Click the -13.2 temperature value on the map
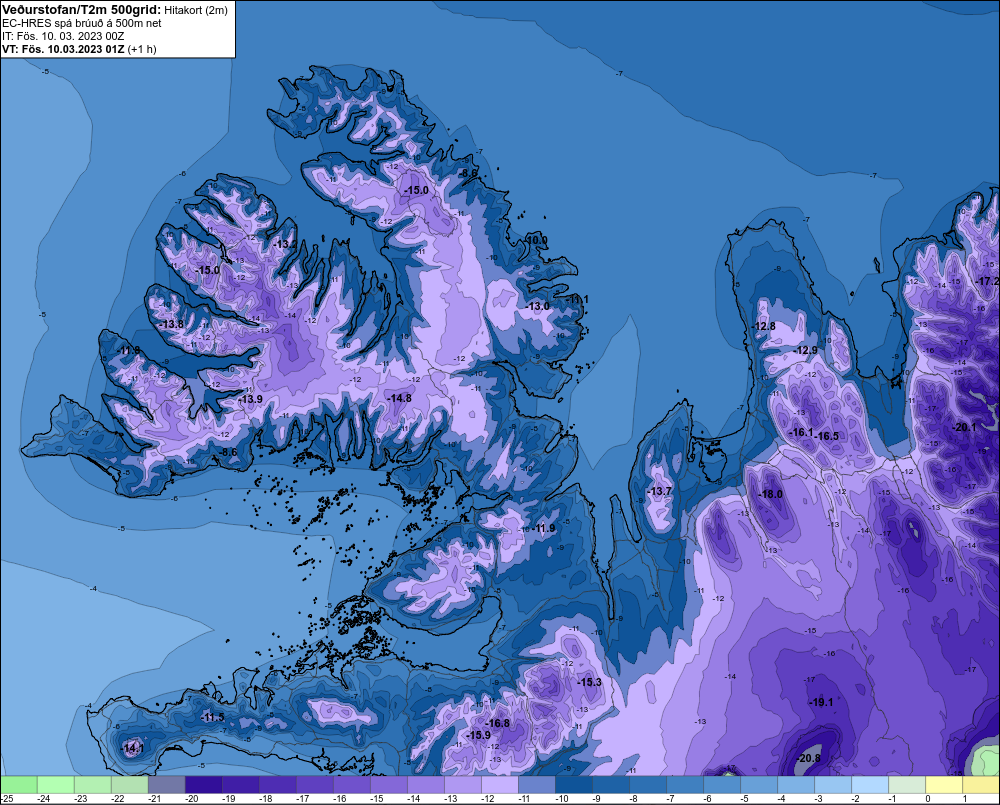Screen dimensions: 1000x805 click(x=284, y=244)
